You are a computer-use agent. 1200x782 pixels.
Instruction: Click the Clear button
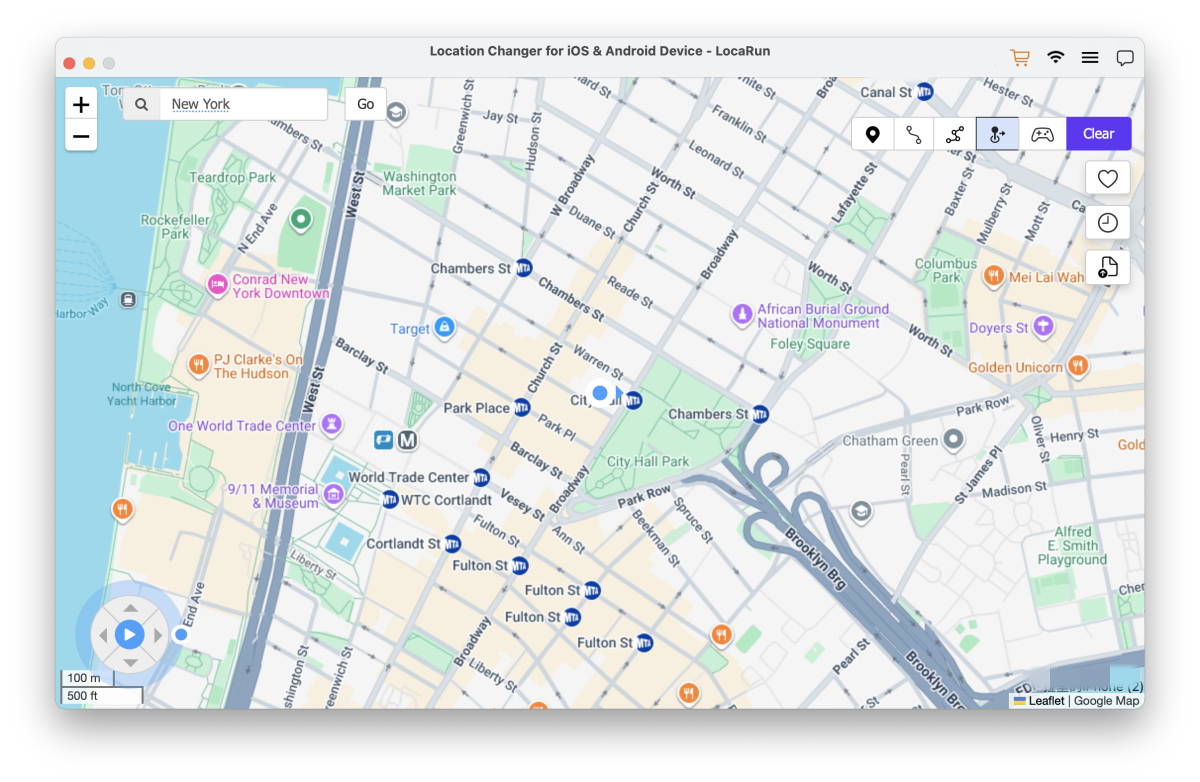(x=1098, y=134)
